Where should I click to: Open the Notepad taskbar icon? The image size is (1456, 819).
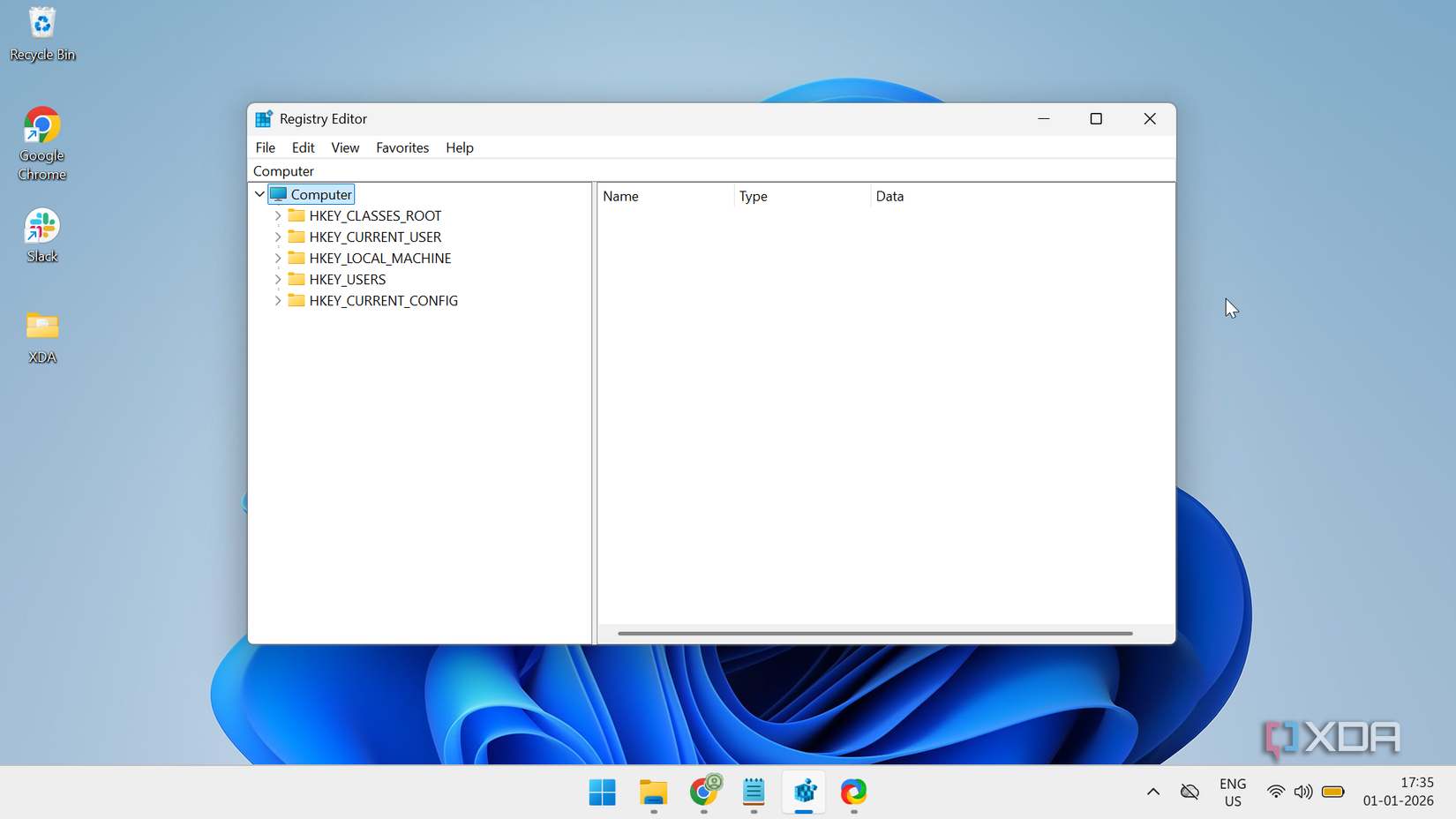(754, 793)
